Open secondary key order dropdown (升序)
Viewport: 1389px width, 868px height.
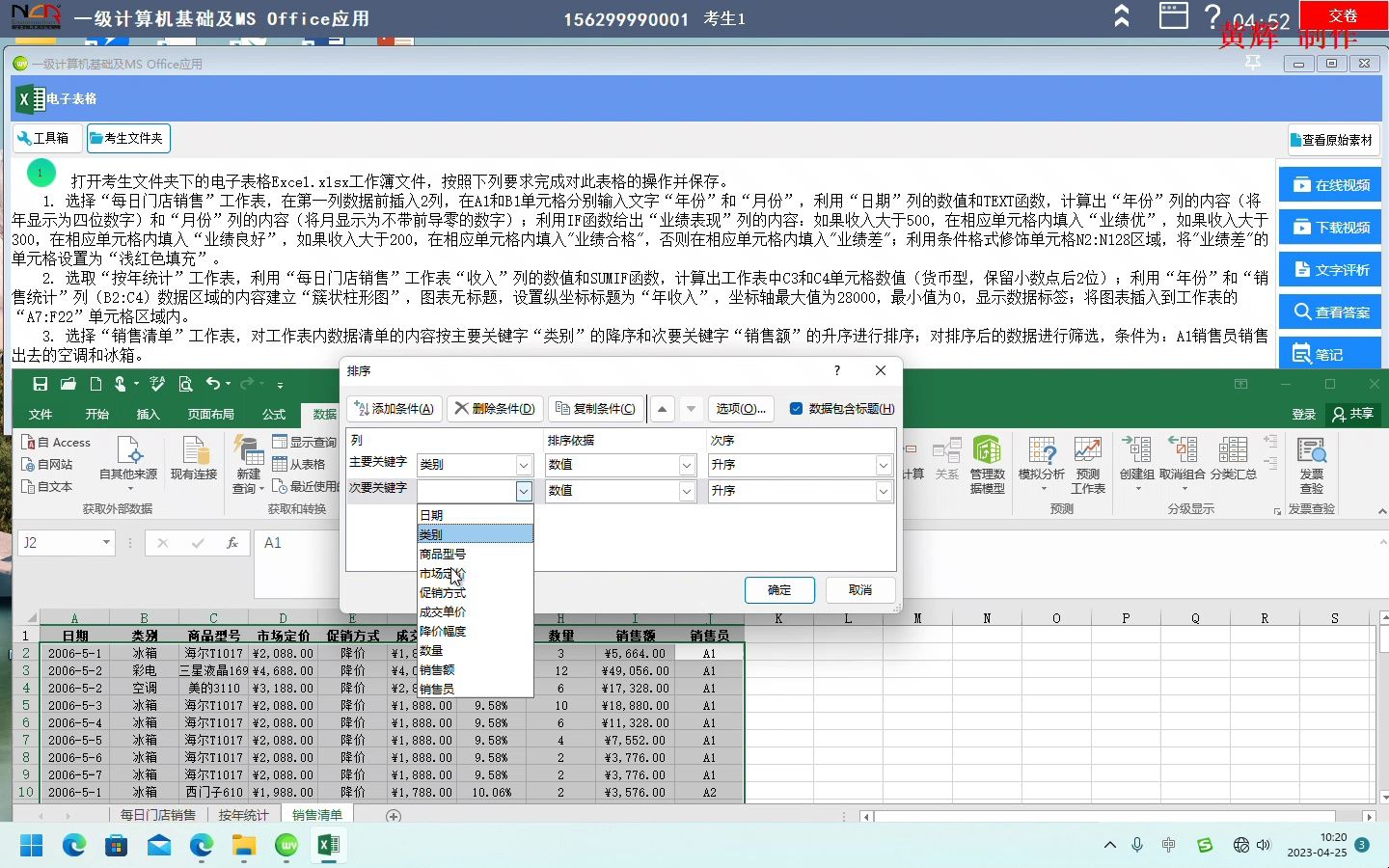(x=884, y=491)
